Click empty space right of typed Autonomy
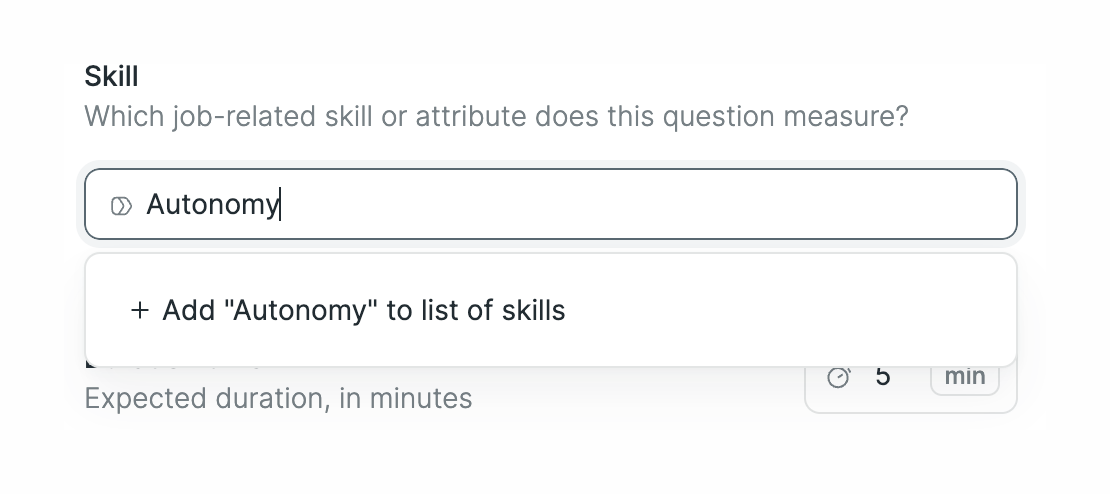Screen dimensions: 1110x494 (650, 205)
